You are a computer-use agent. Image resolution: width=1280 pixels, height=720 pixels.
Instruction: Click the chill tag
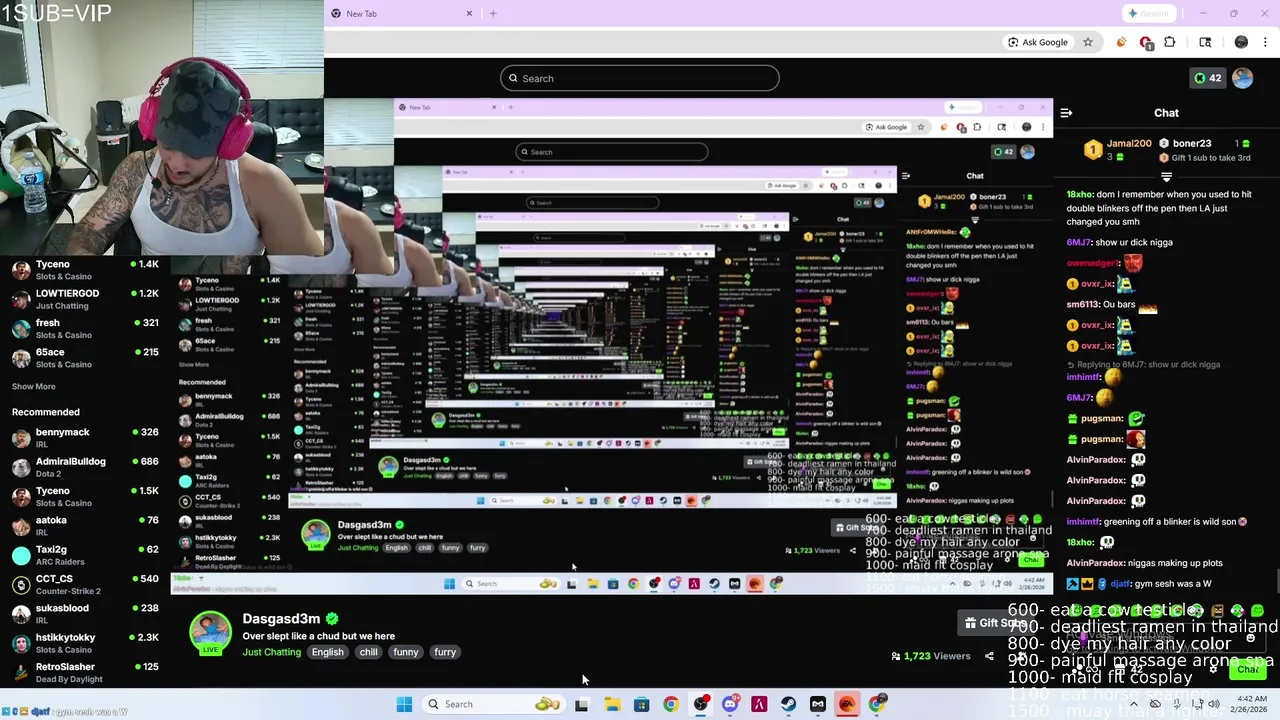(369, 652)
